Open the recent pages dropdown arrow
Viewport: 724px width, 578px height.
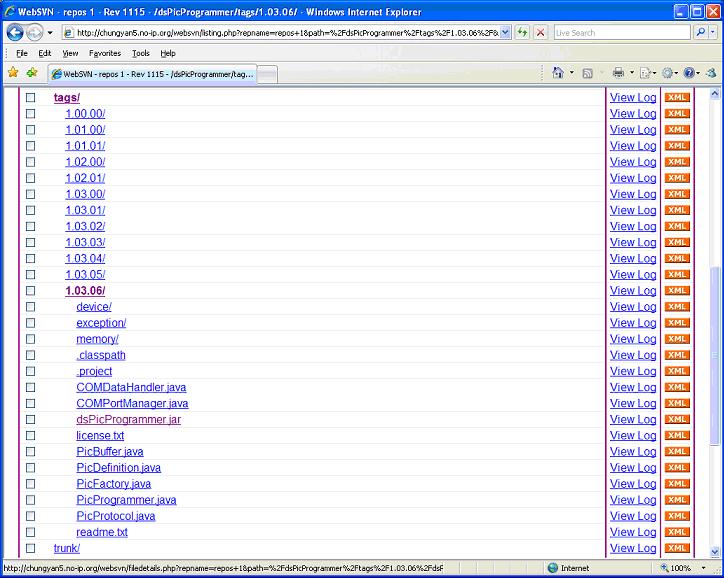[x=50, y=33]
